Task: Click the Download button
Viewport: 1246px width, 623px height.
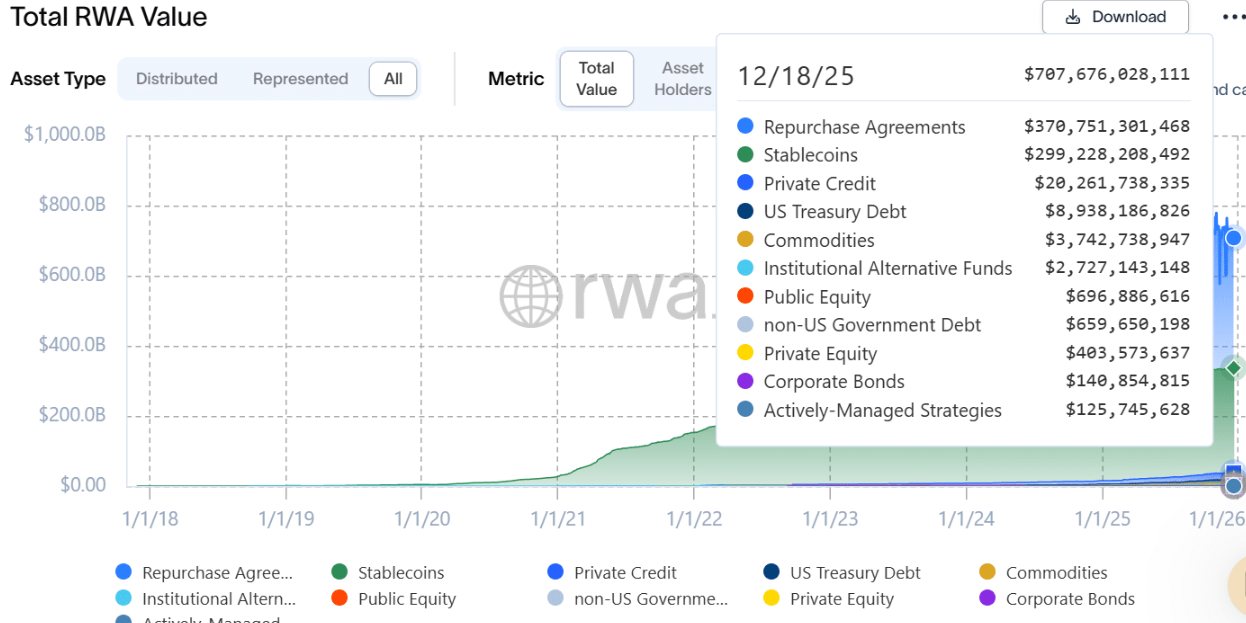Action: tap(1115, 17)
